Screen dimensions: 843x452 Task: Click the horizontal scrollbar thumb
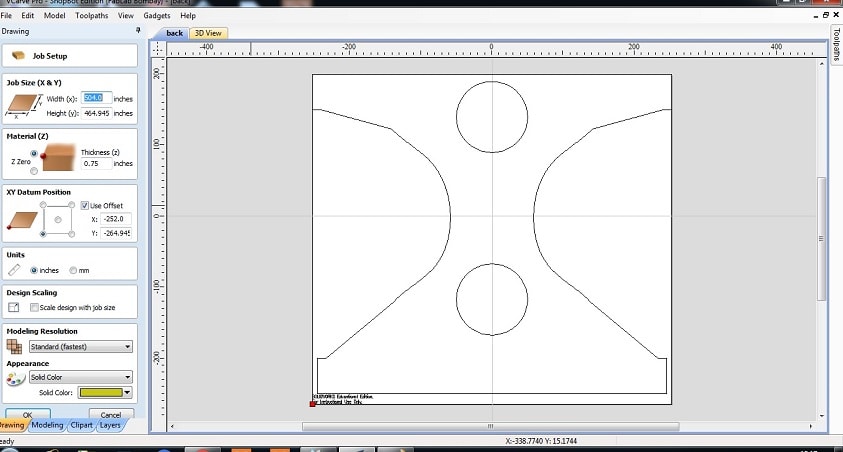tap(490, 426)
